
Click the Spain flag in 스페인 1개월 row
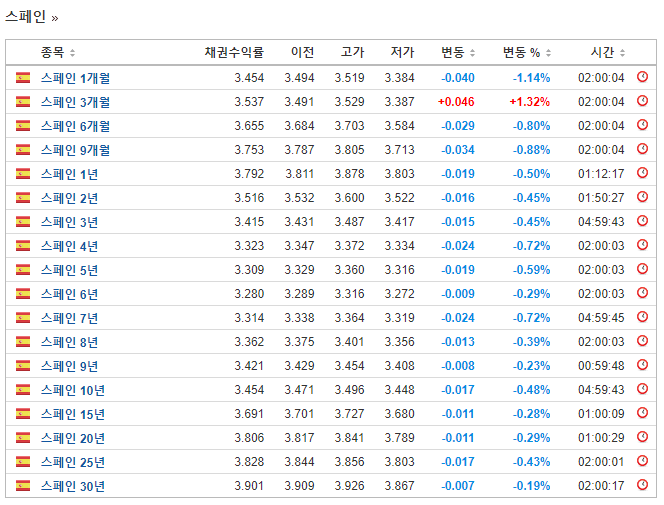tap(23, 78)
